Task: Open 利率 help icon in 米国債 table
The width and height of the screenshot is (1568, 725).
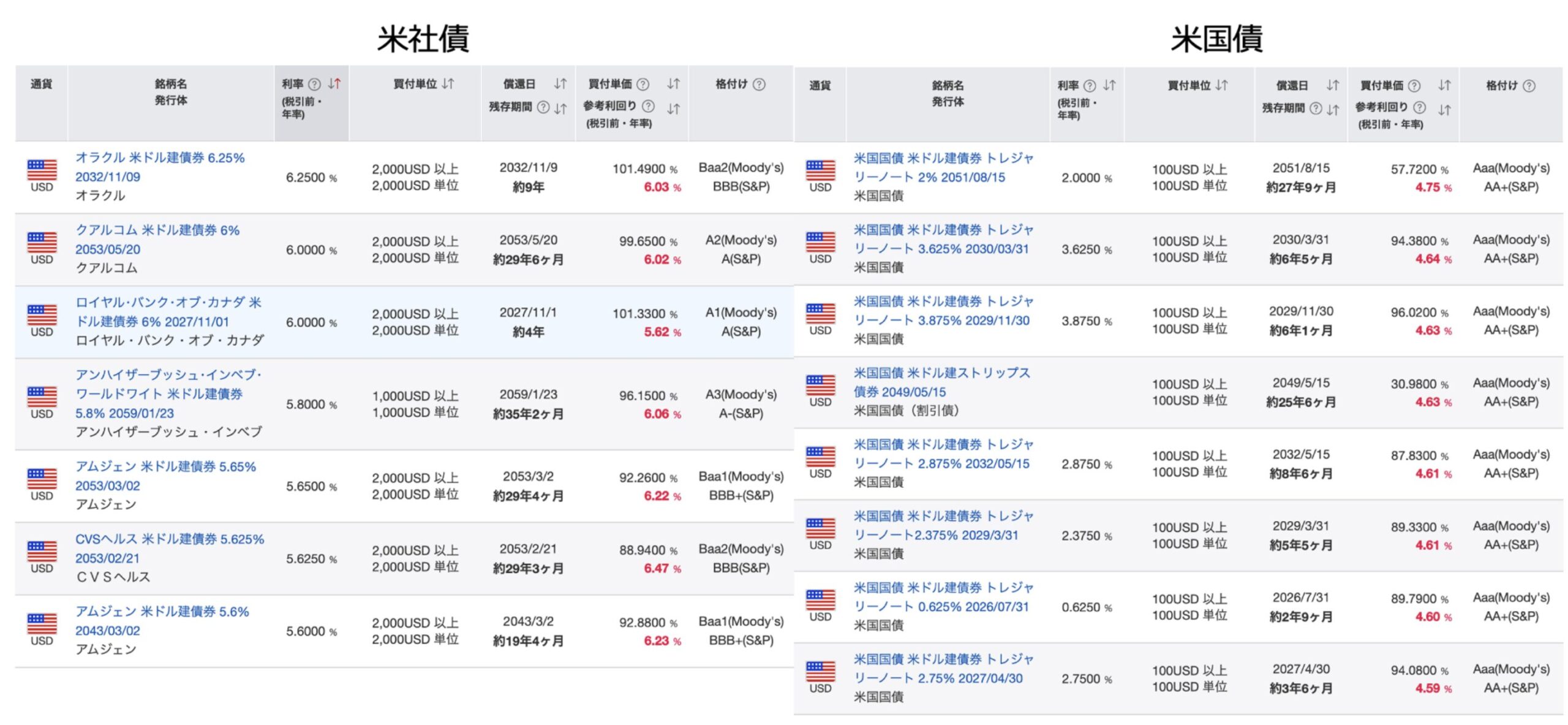Action: click(x=1090, y=85)
